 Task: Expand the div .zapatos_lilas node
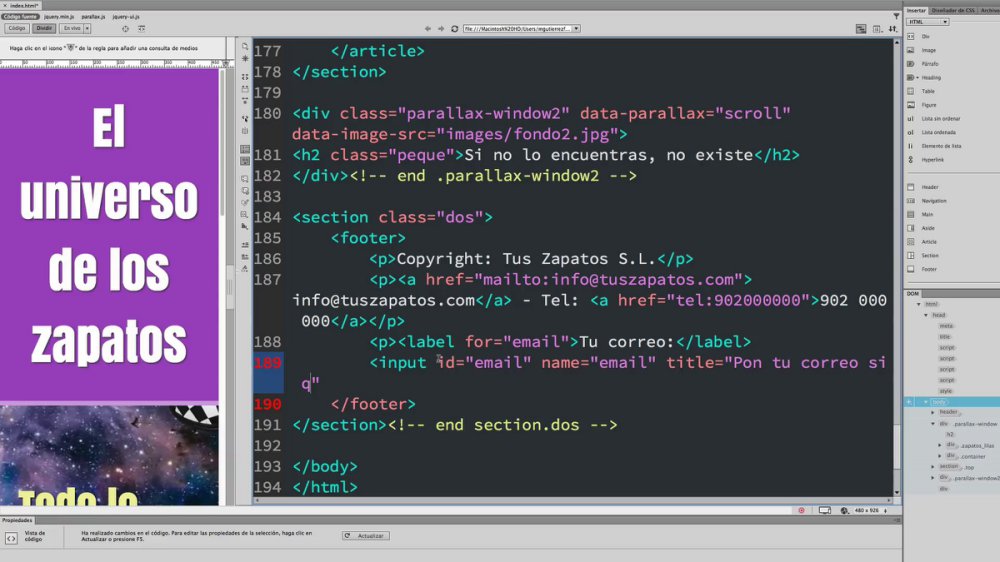pos(940,445)
